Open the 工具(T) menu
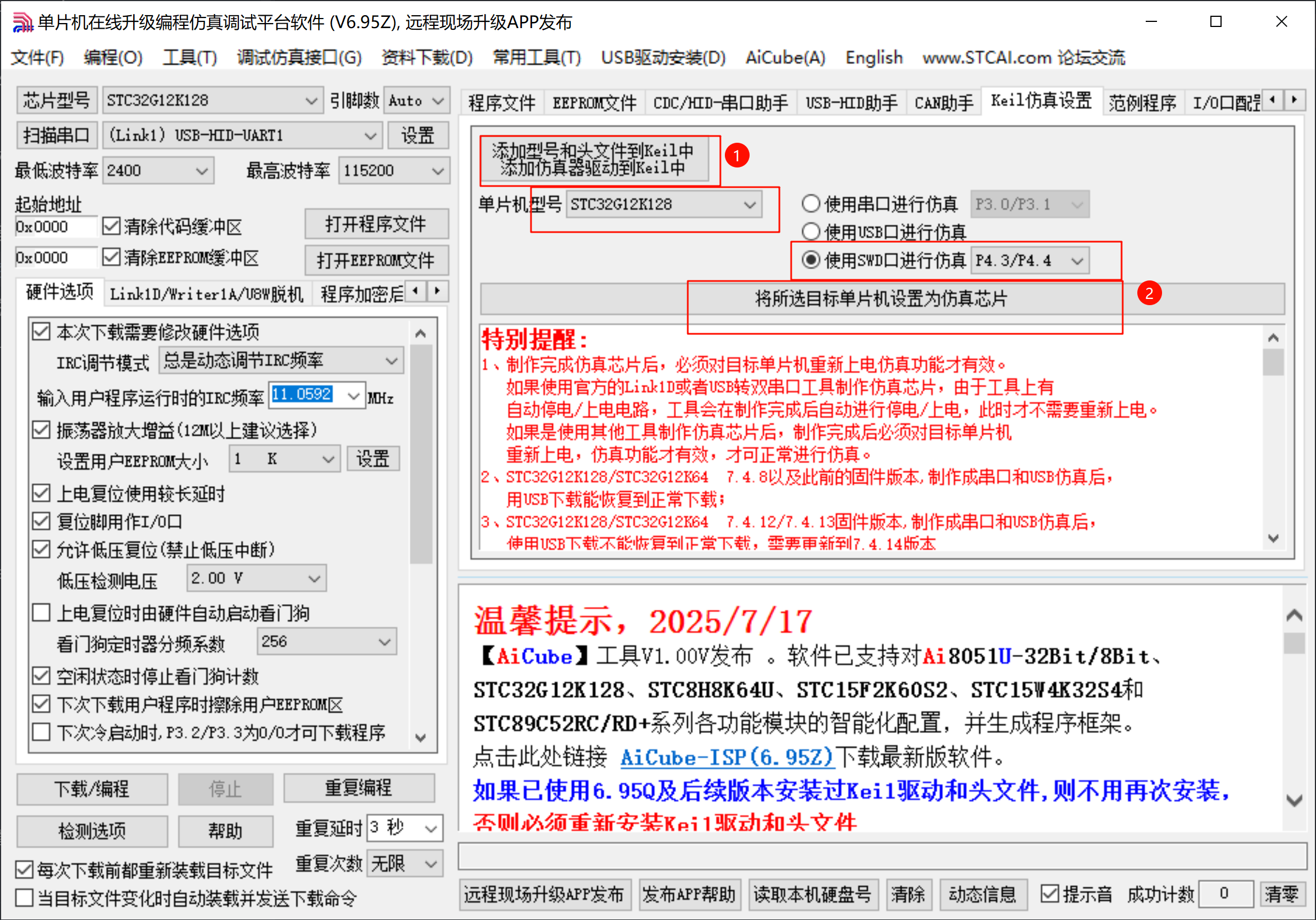 click(x=189, y=57)
